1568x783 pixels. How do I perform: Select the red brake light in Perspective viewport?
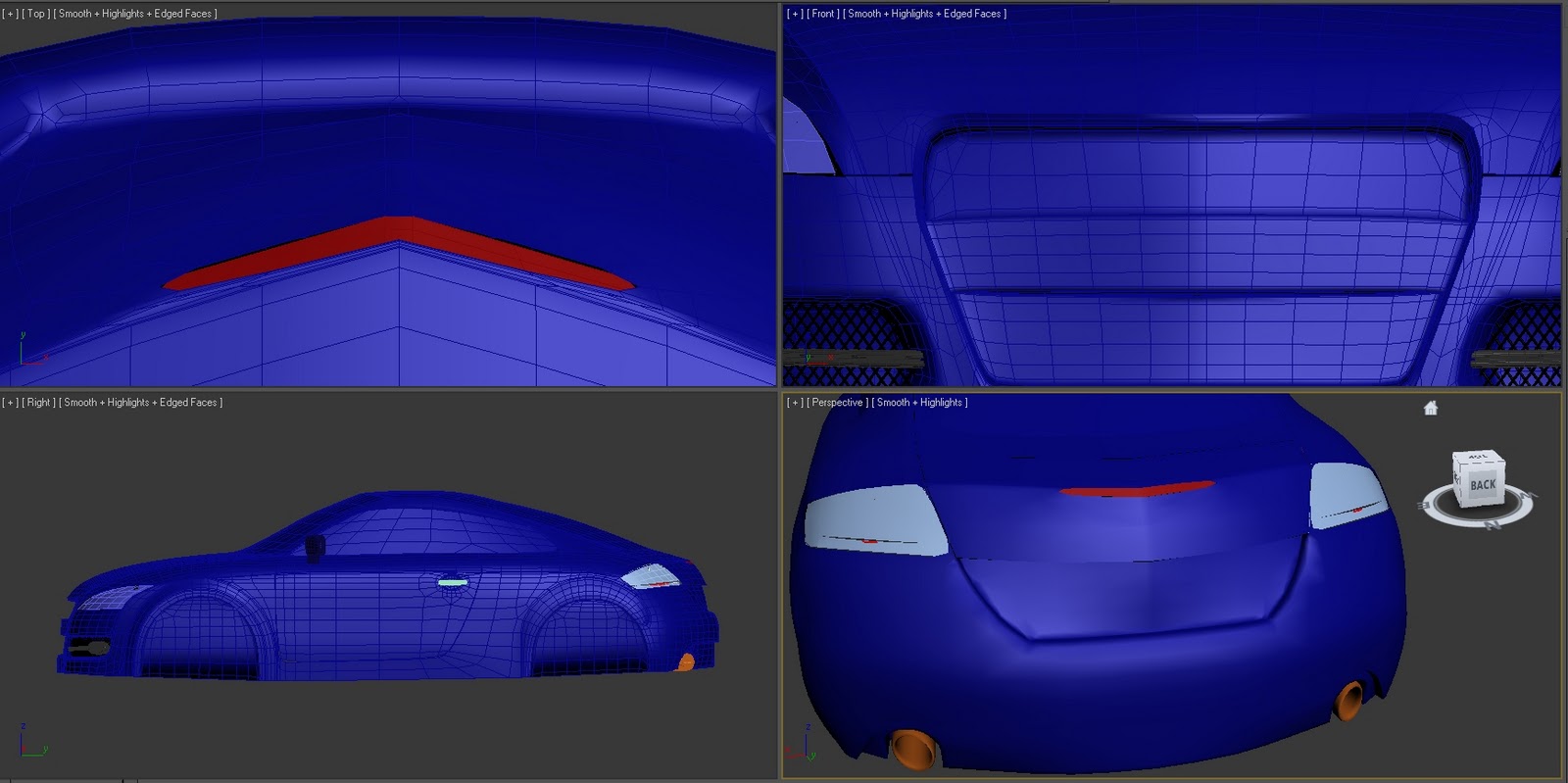(x=1137, y=488)
